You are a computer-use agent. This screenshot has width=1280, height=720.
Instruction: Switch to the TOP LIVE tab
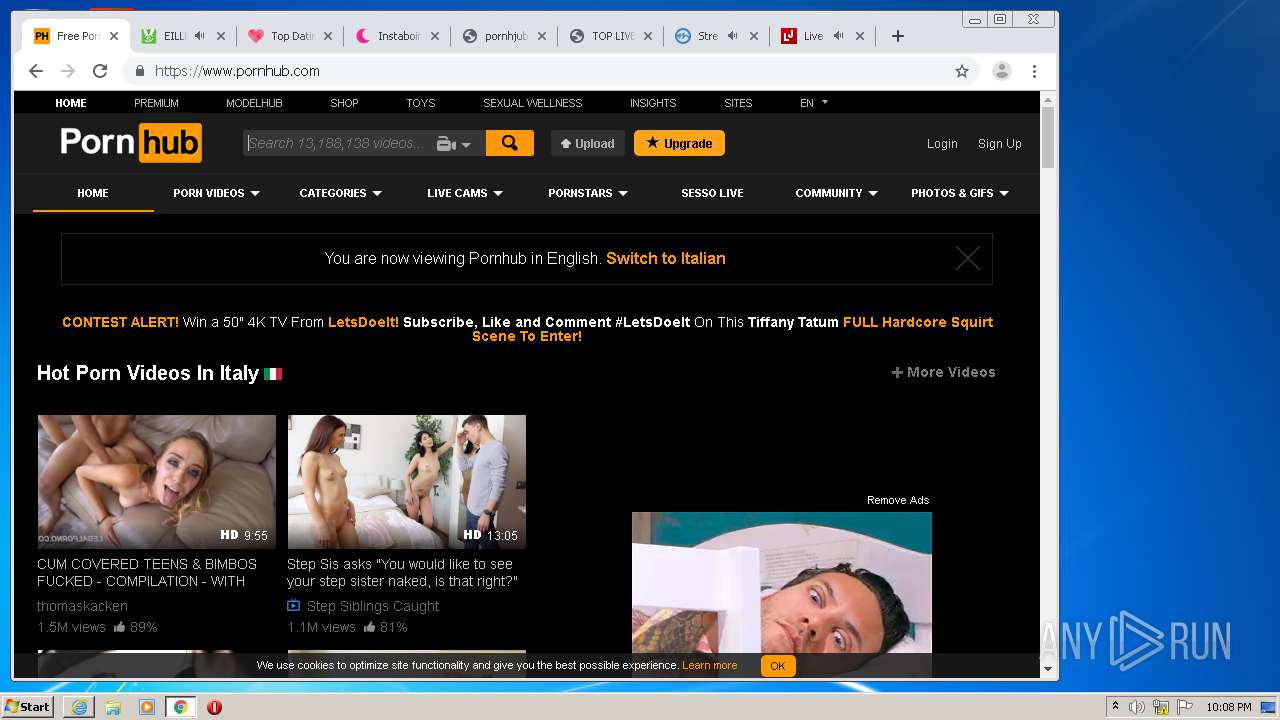(612, 36)
